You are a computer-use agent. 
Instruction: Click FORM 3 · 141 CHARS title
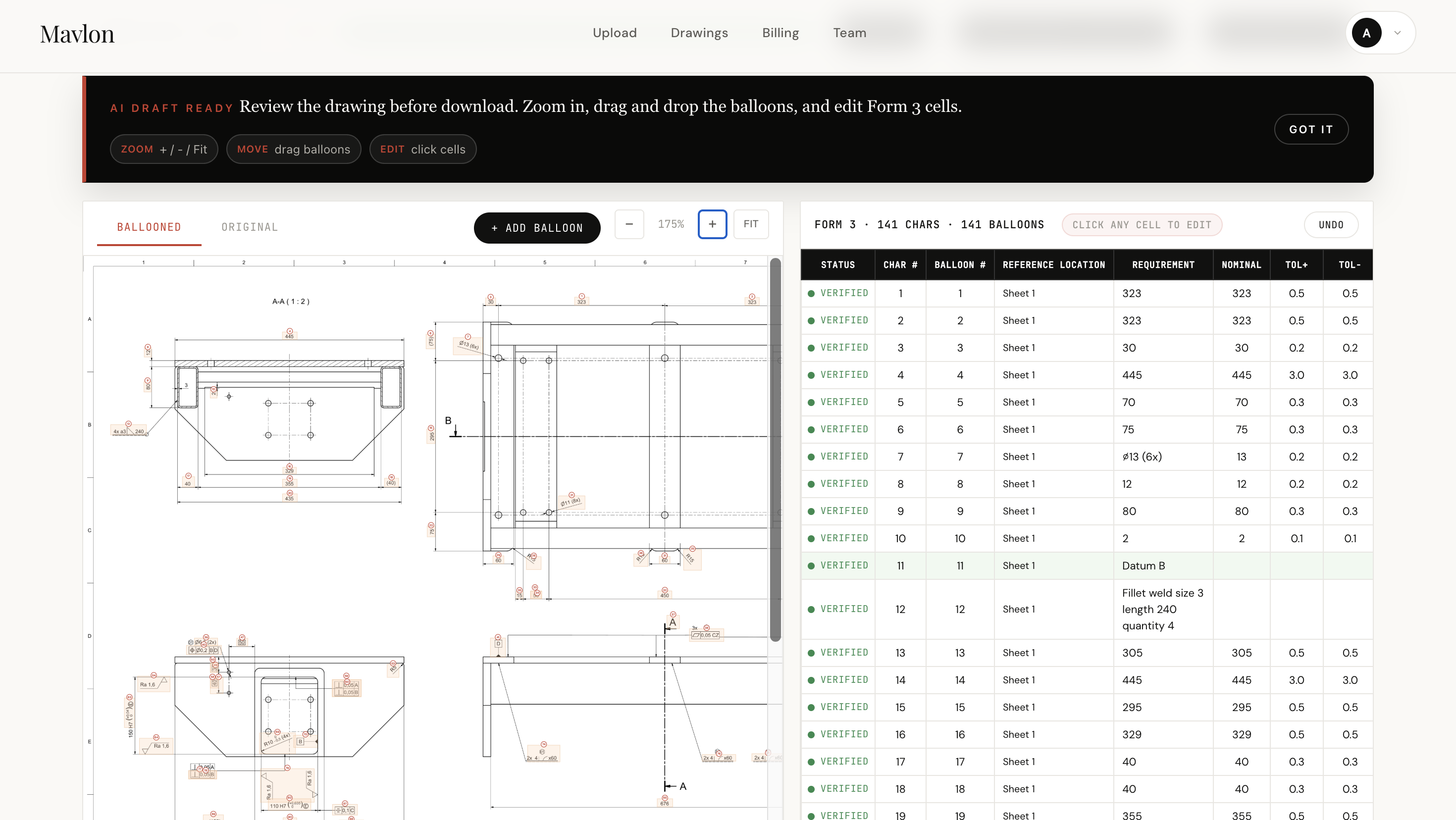point(929,224)
